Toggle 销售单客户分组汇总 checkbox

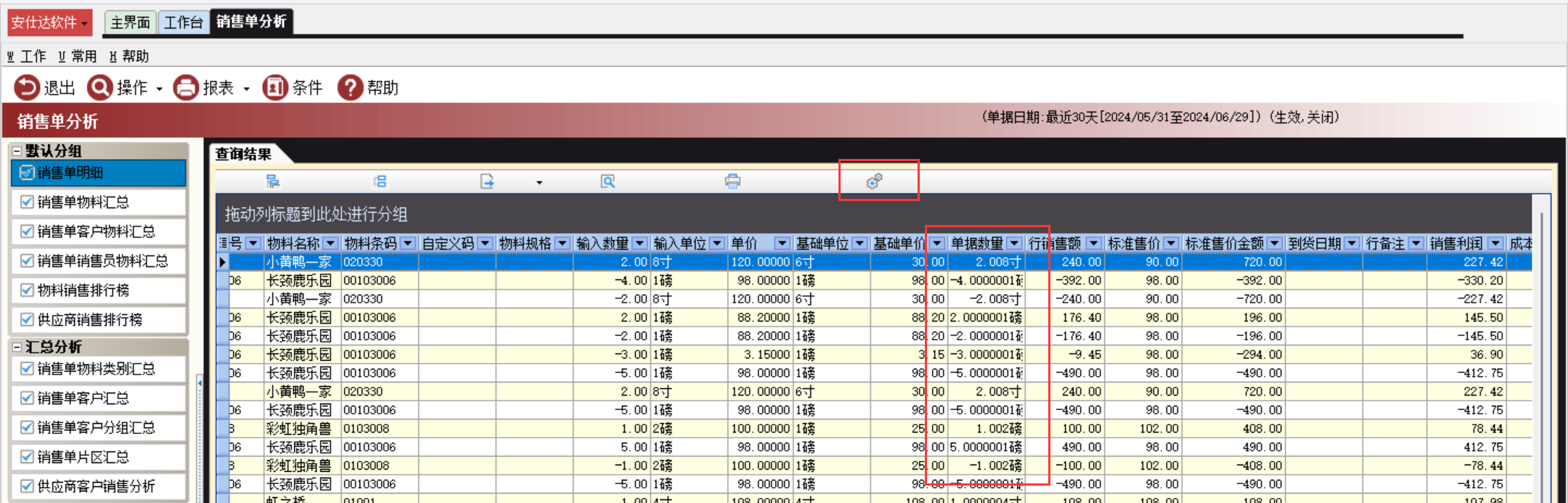27,428
